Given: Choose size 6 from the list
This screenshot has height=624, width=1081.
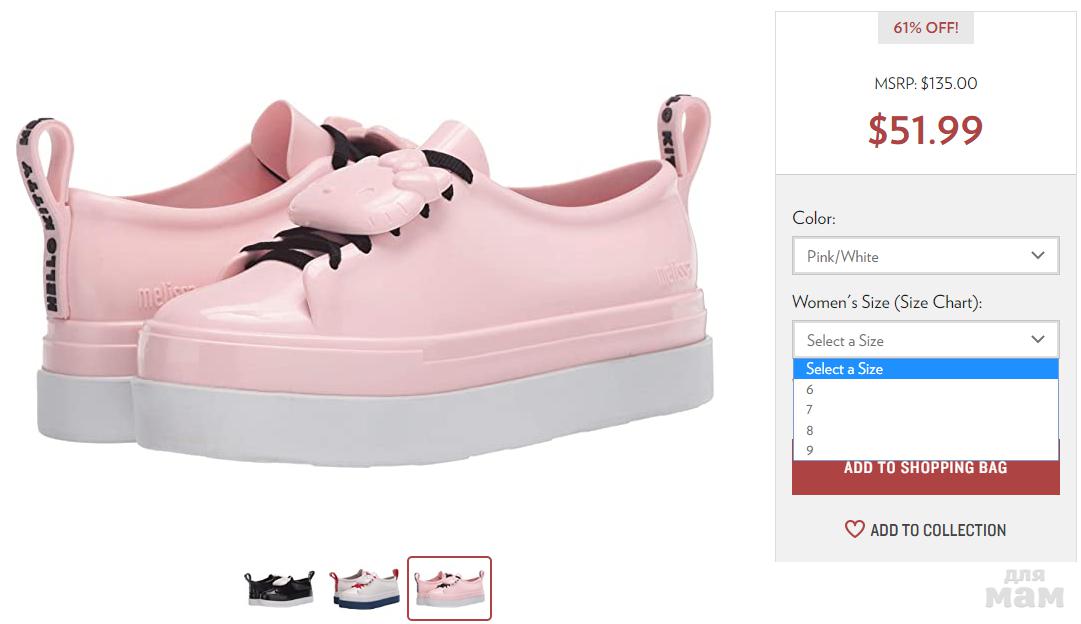Looking at the screenshot, I should click(810, 390).
